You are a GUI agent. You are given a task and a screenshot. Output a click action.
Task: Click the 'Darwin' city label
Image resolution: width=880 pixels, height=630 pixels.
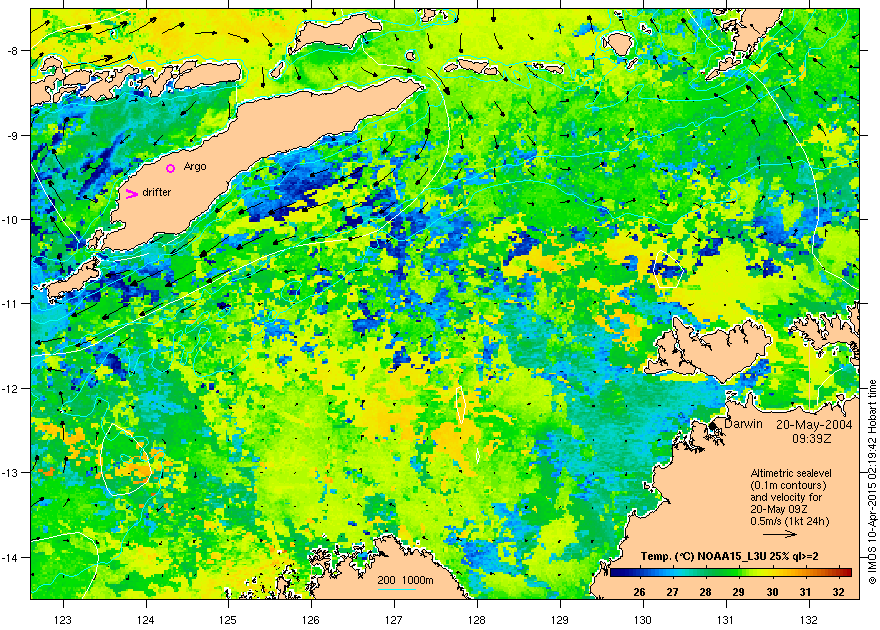pyautogui.click(x=743, y=424)
